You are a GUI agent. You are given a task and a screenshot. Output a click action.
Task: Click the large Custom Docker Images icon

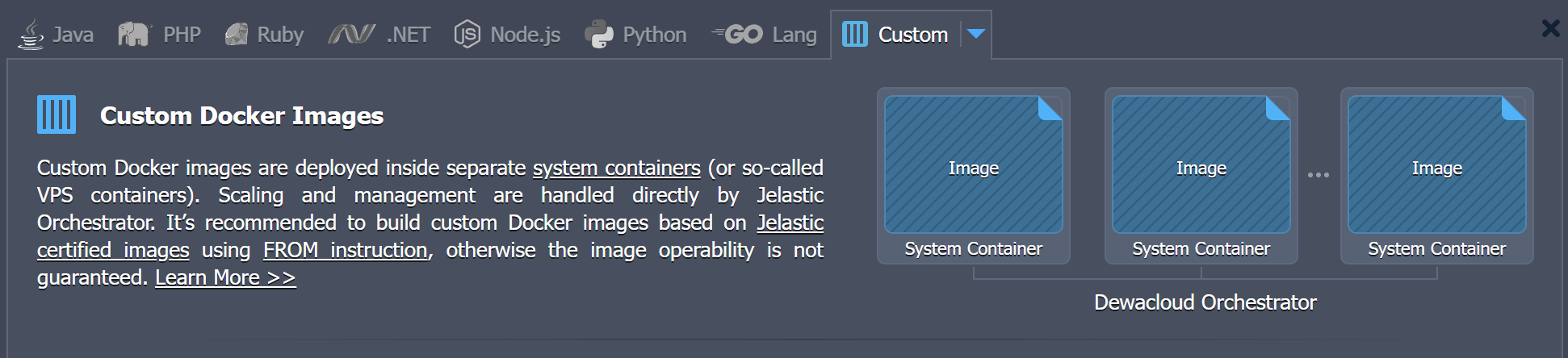click(57, 114)
